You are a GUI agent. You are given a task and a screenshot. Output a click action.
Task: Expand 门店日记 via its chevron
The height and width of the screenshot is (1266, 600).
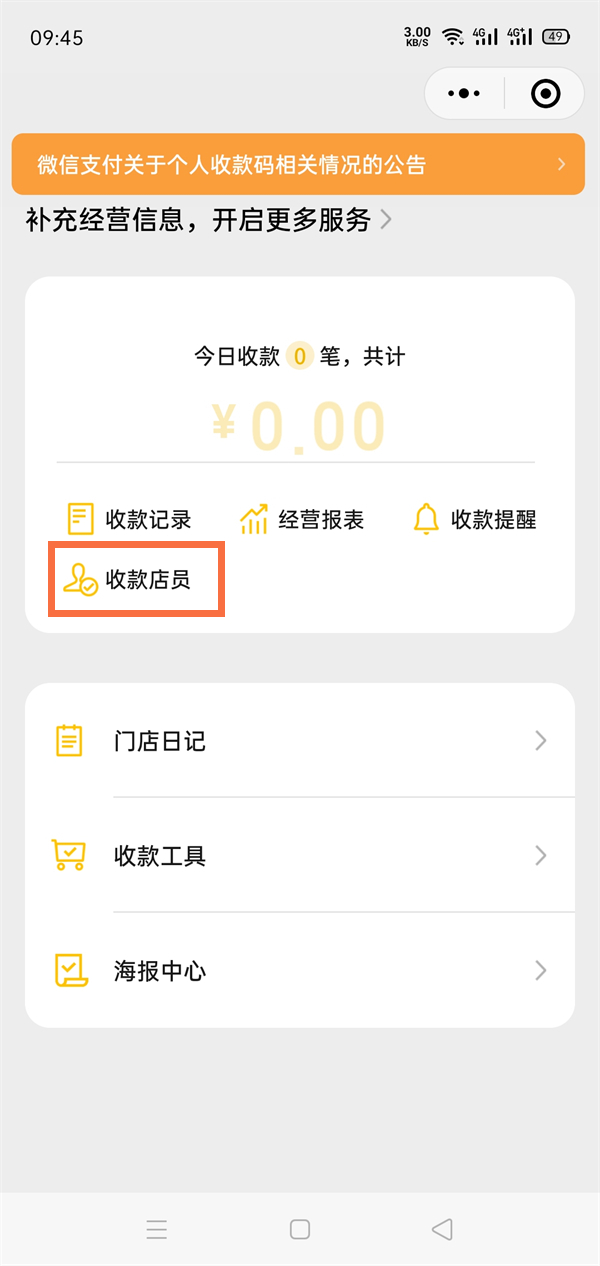tap(540, 741)
